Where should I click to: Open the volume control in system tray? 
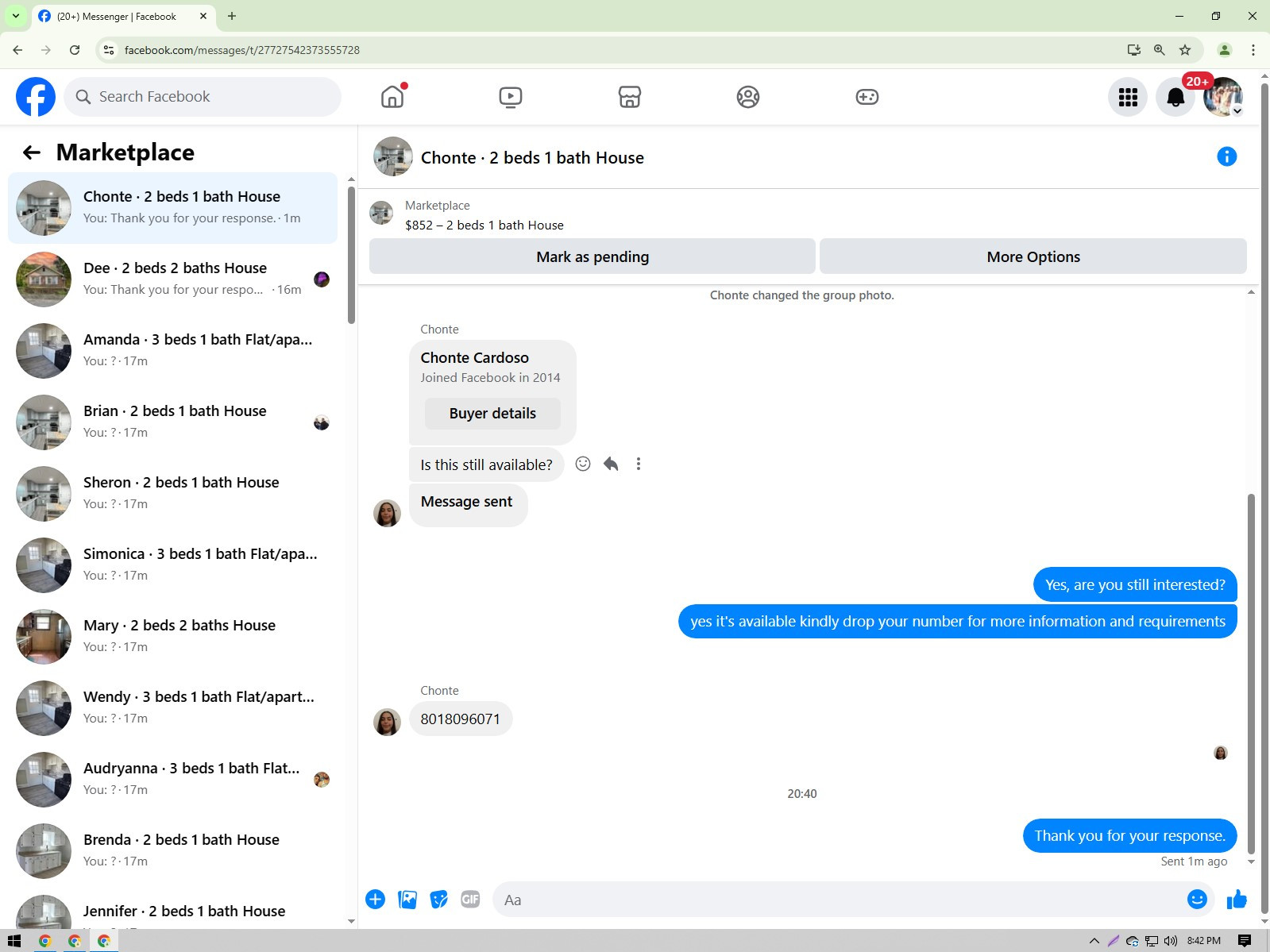point(1171,941)
